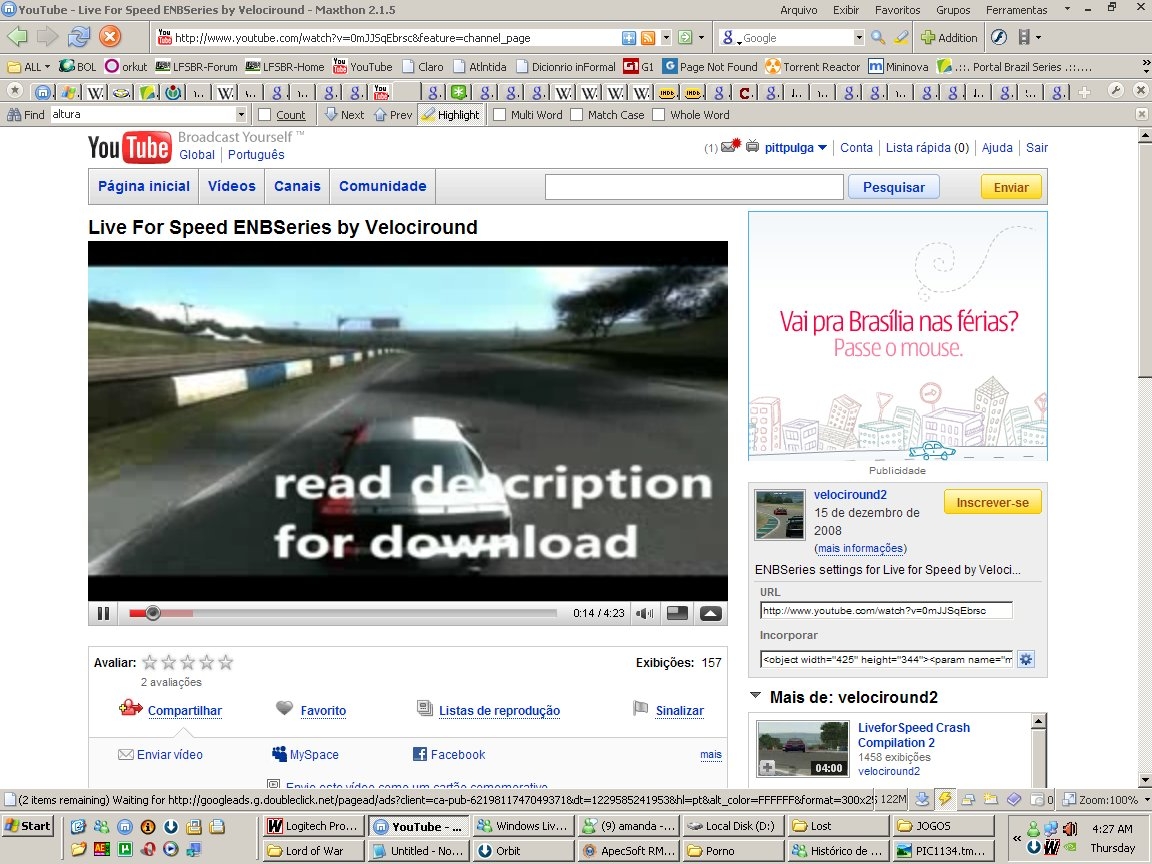Click the video progress seek slider knob
The image size is (1152, 864).
(152, 613)
